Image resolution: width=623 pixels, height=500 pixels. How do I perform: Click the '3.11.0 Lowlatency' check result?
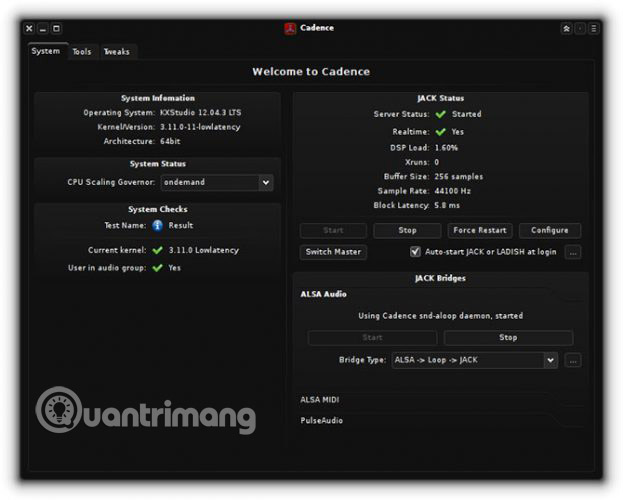[x=204, y=250]
